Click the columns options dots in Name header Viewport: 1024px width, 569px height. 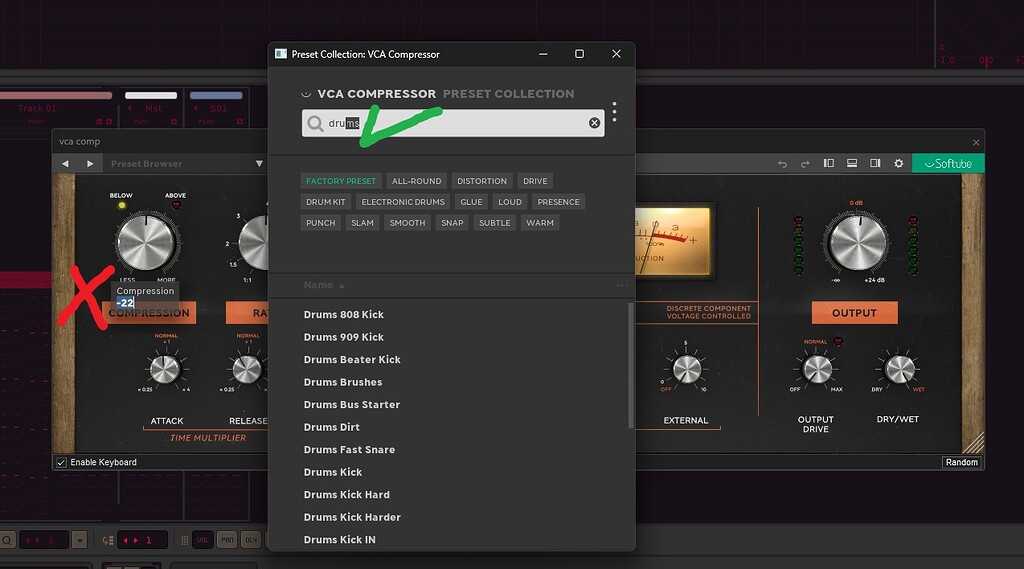point(622,285)
